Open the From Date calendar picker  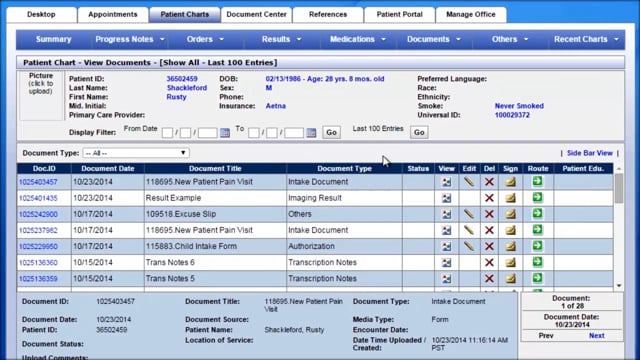click(225, 133)
